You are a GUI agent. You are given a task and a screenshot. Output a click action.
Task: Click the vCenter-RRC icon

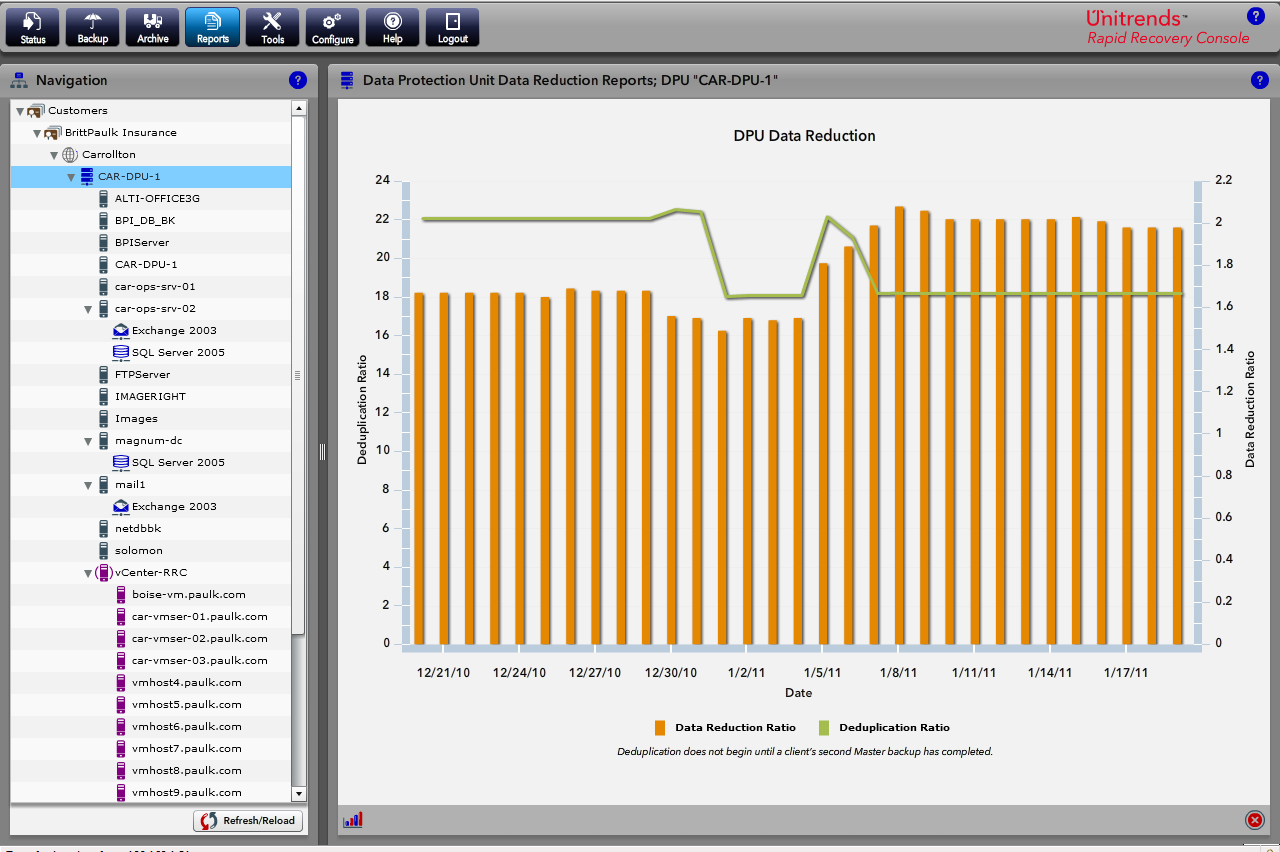tap(104, 573)
